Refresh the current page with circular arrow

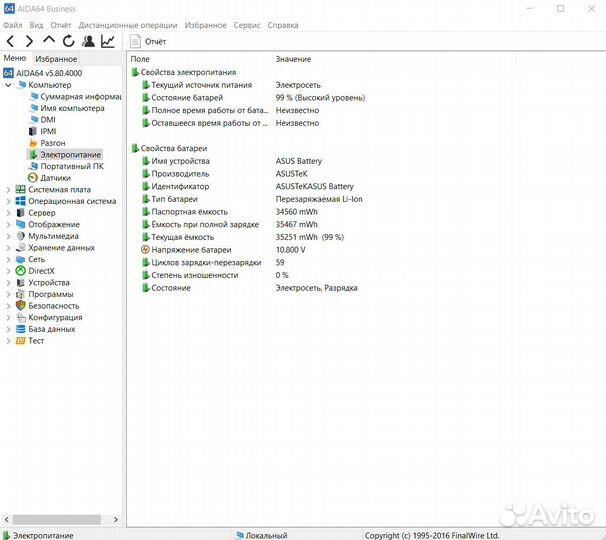tap(68, 41)
